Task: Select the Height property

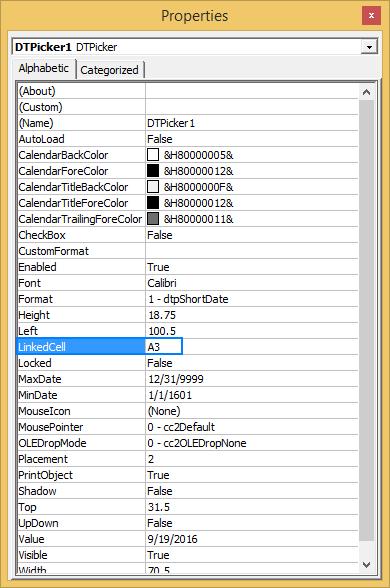Action: [x=34, y=315]
